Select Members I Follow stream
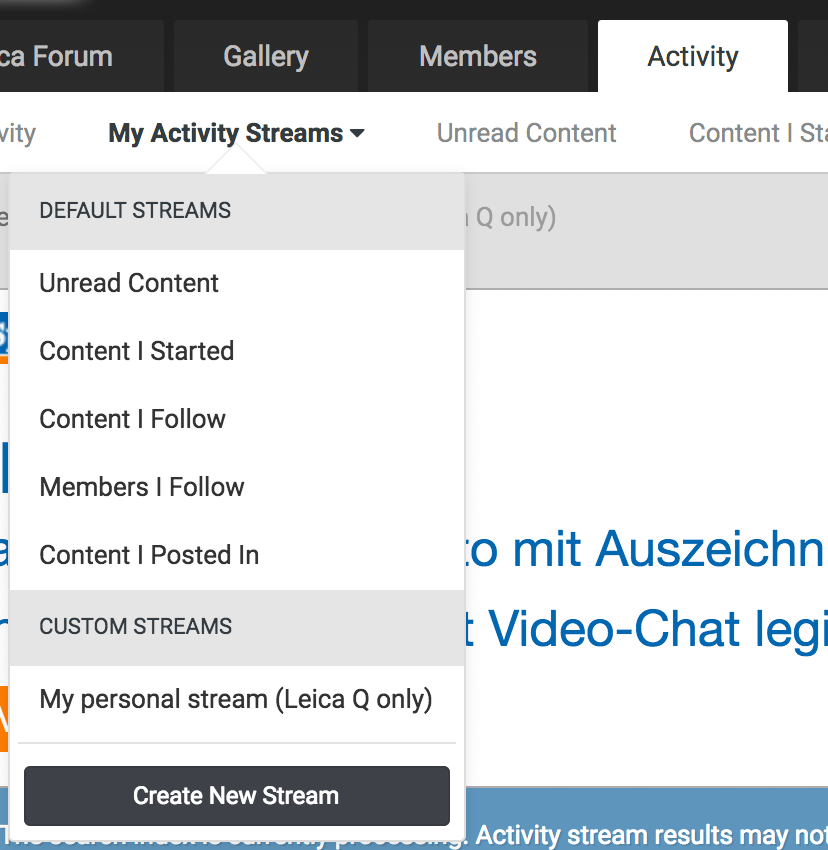828x850 pixels. pos(142,487)
